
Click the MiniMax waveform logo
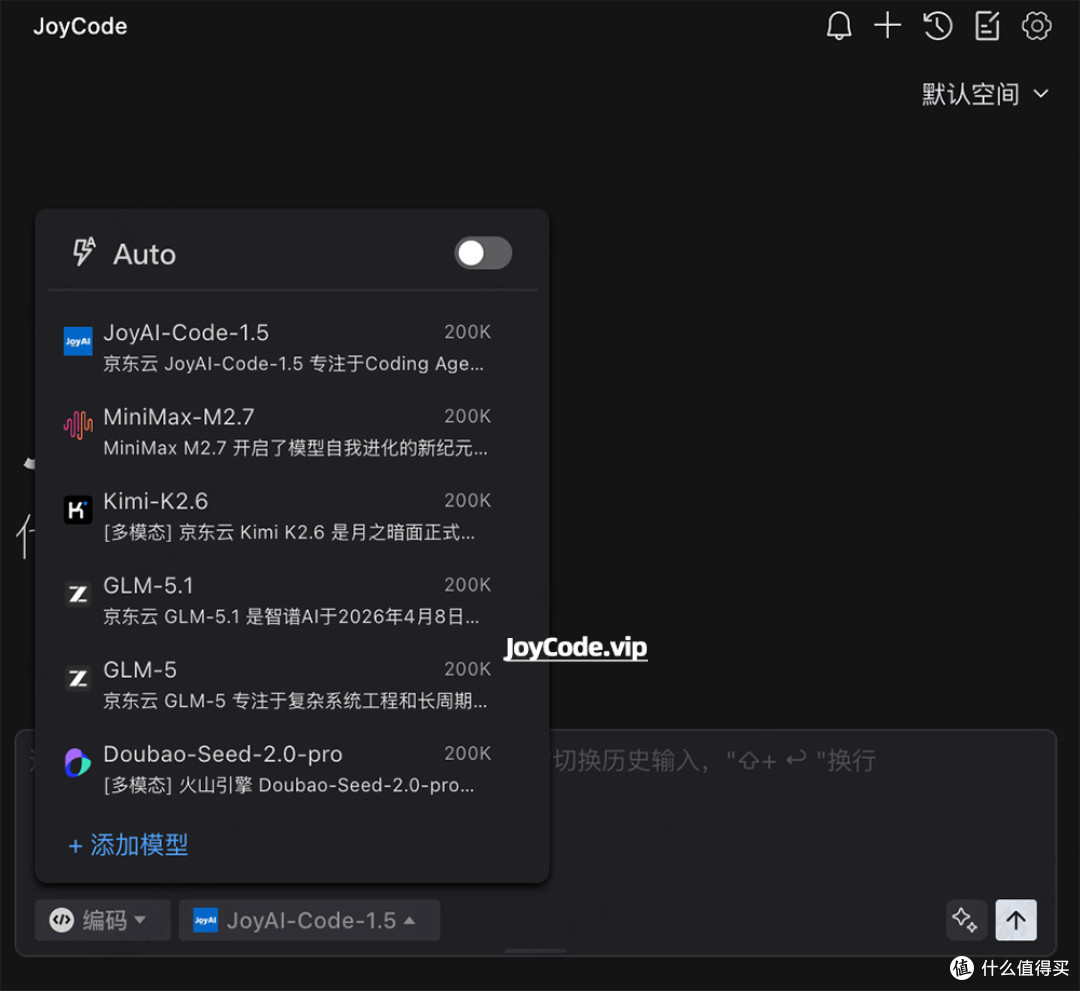[78, 425]
